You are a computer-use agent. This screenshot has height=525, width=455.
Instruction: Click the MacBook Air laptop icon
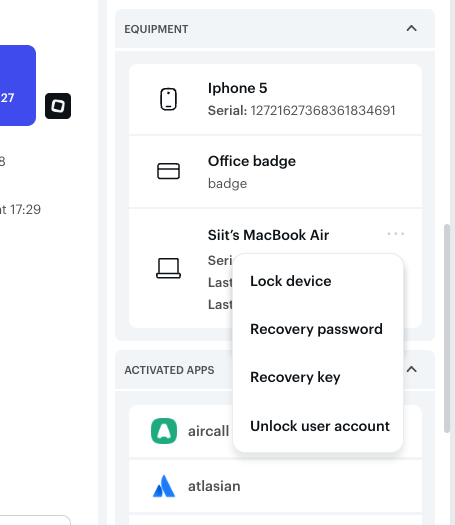[168, 268]
